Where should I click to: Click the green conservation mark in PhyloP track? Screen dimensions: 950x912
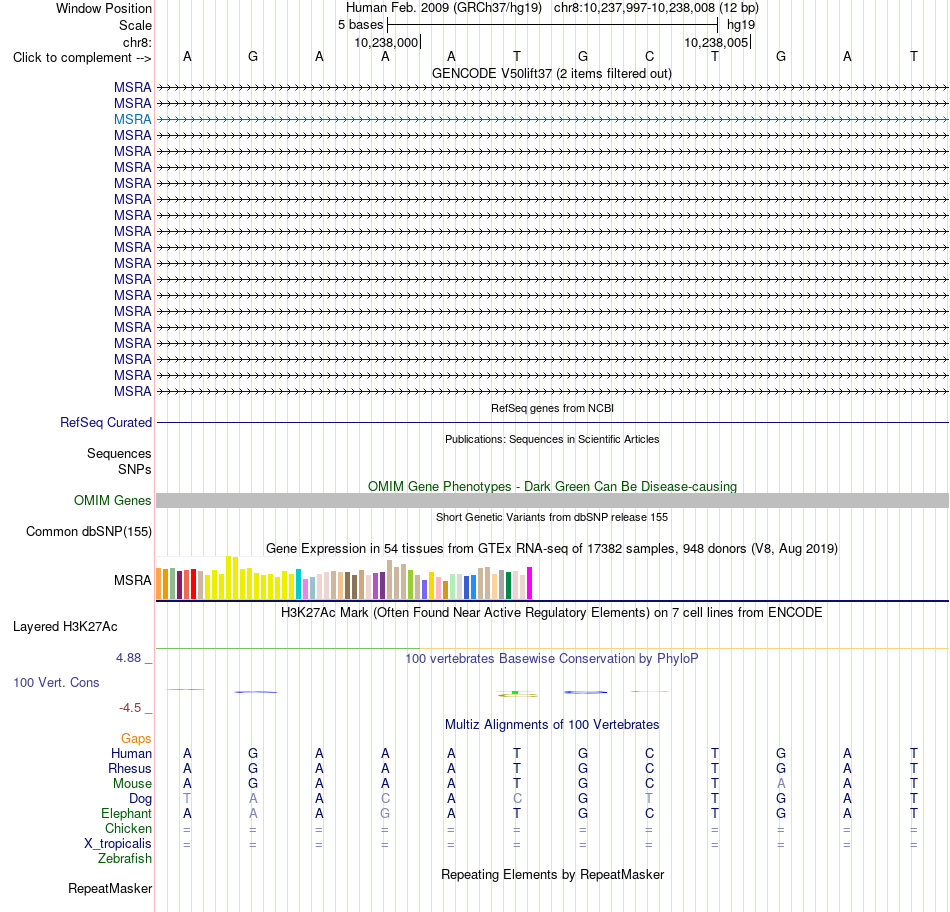[515, 692]
